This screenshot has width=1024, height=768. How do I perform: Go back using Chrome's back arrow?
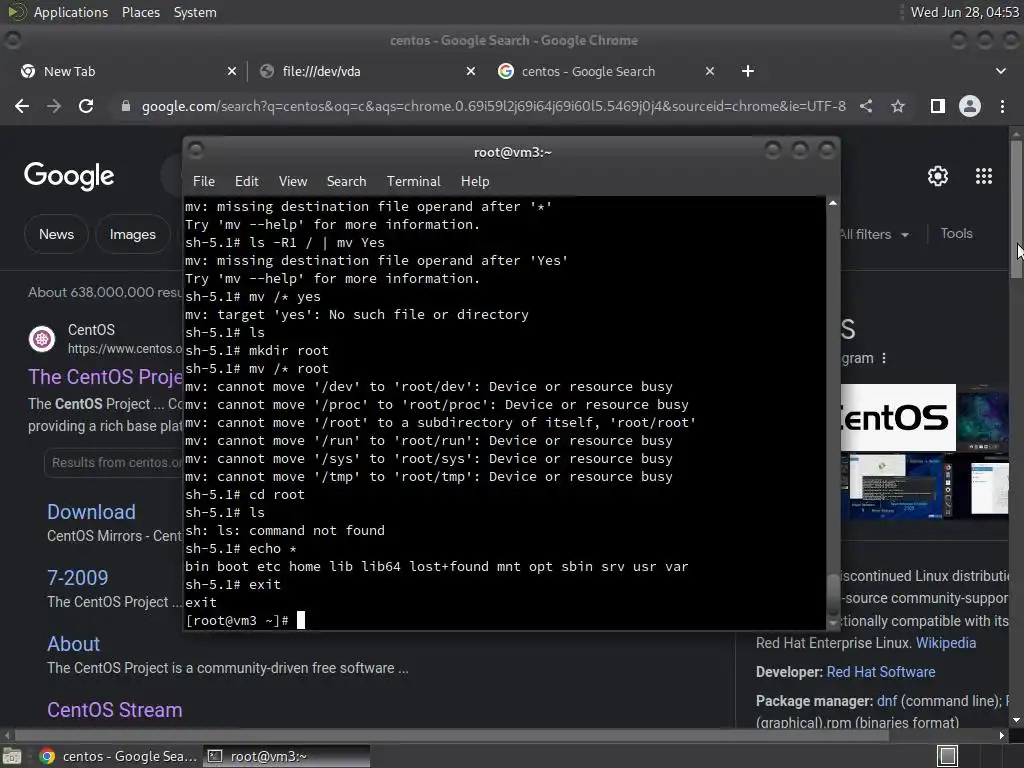22,106
